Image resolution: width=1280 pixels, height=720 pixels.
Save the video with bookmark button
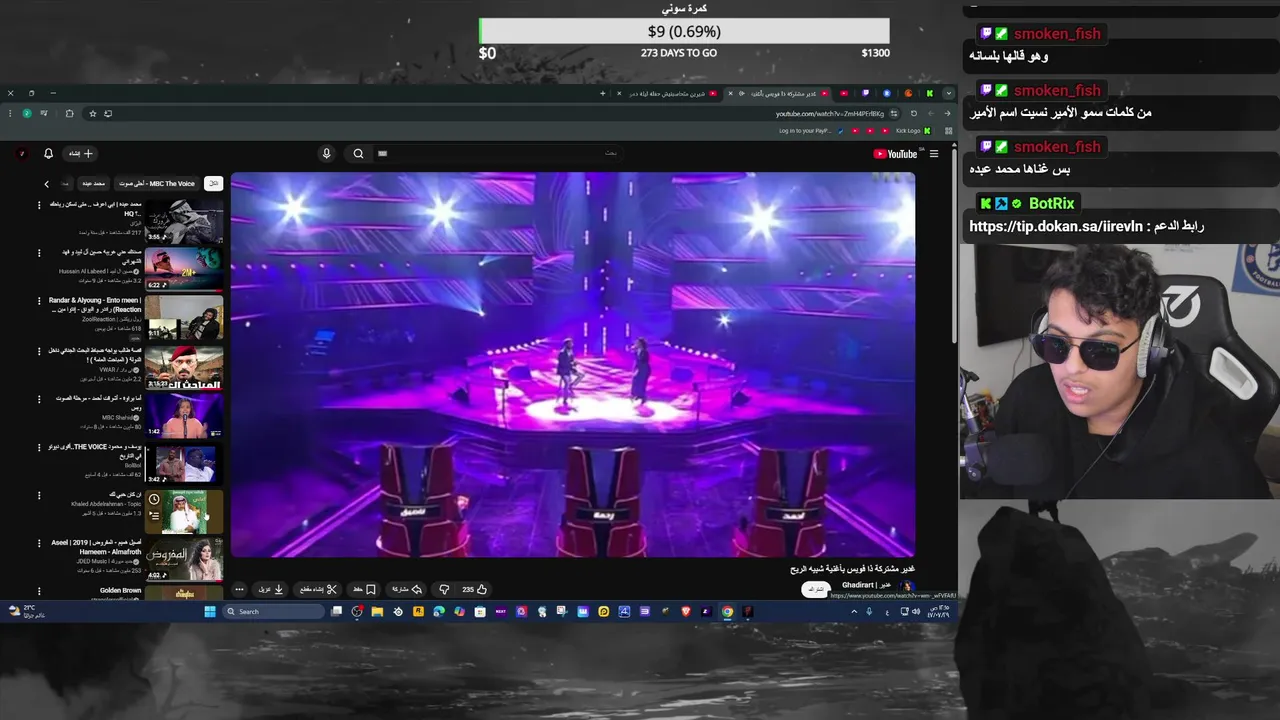coord(364,590)
